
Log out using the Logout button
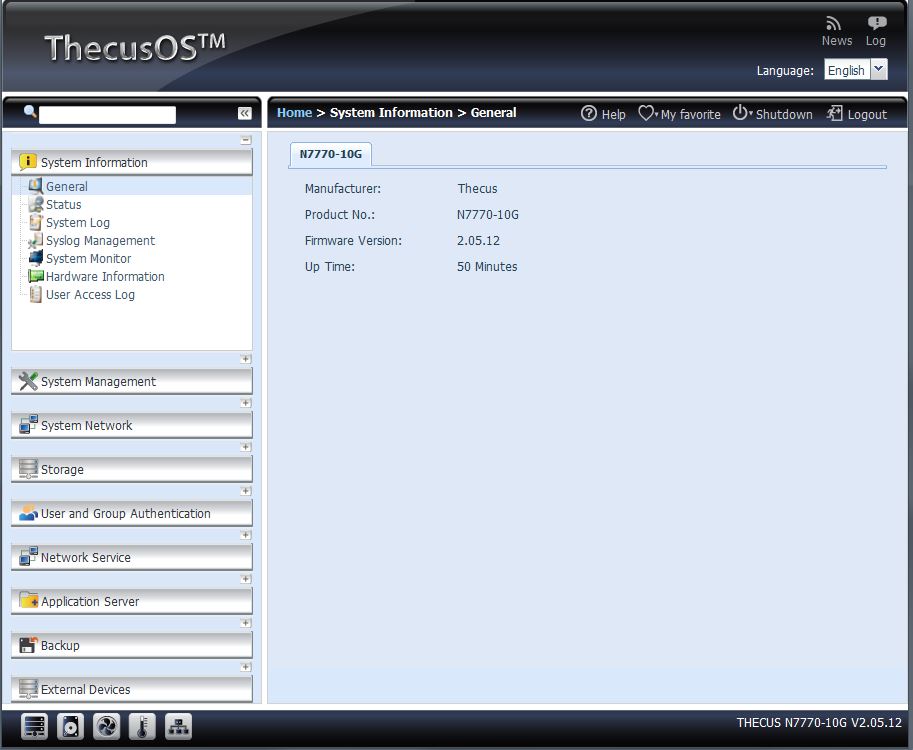click(x=857, y=114)
